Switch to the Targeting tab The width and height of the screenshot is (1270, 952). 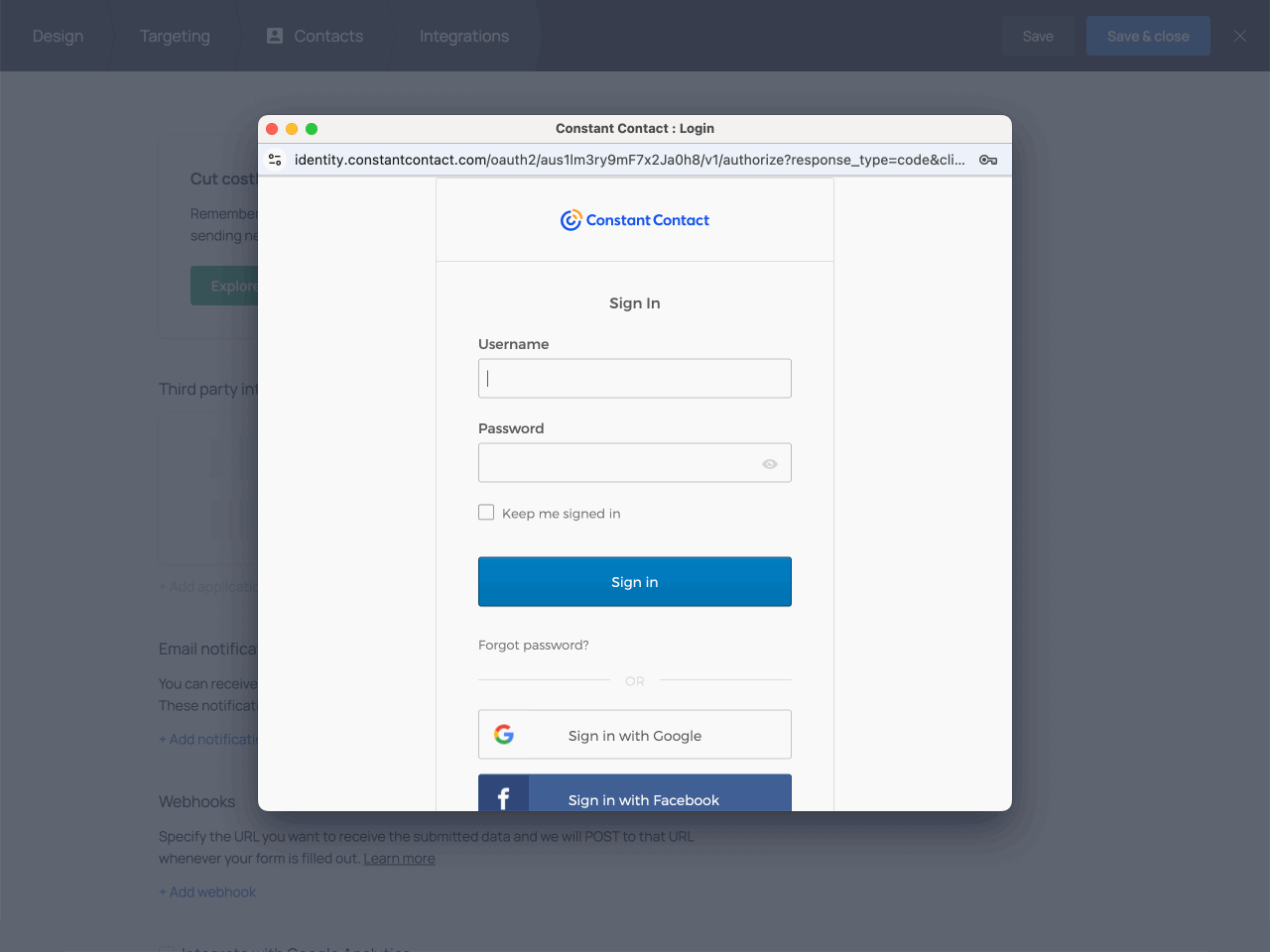click(175, 36)
